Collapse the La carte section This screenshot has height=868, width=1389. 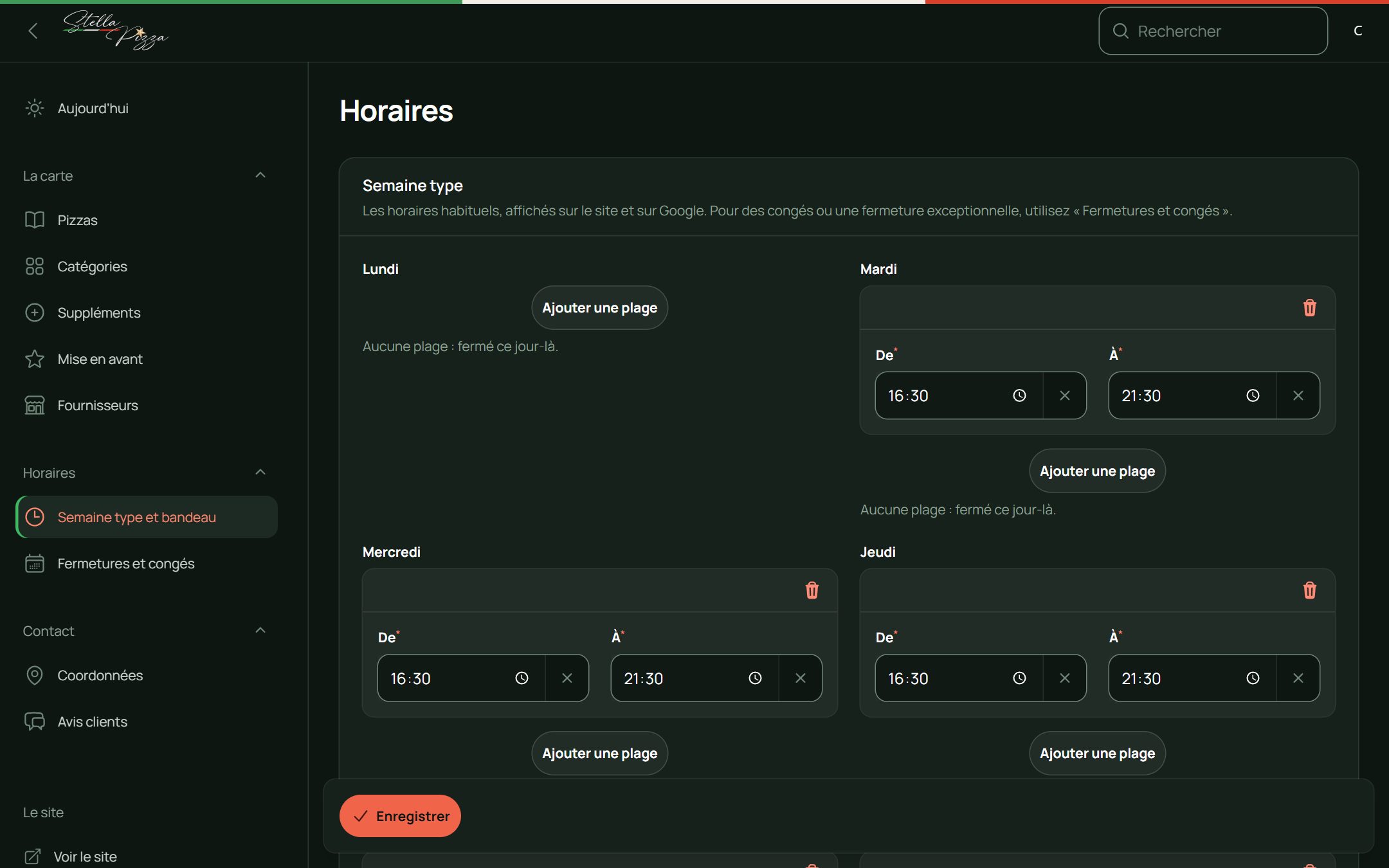click(260, 176)
